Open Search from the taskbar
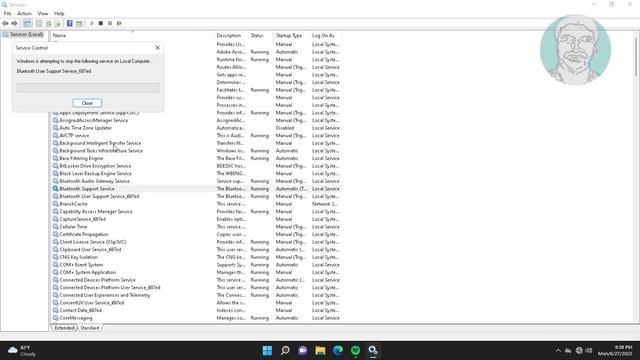The image size is (640, 360). pos(285,351)
